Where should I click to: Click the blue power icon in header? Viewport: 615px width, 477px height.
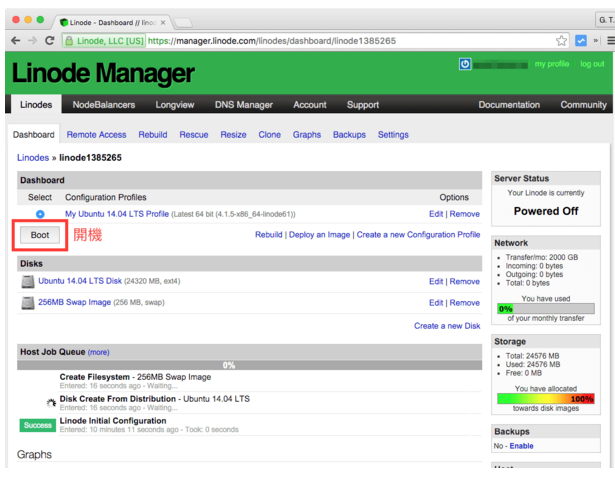coord(465,63)
